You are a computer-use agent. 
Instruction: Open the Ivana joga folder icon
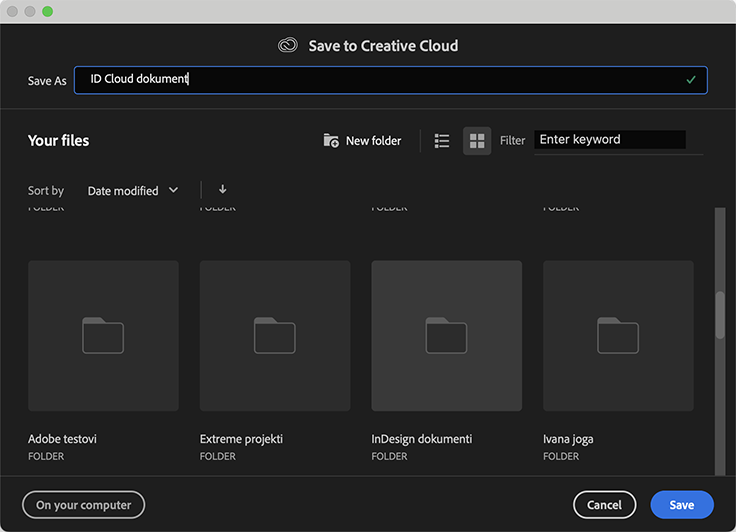(x=618, y=335)
